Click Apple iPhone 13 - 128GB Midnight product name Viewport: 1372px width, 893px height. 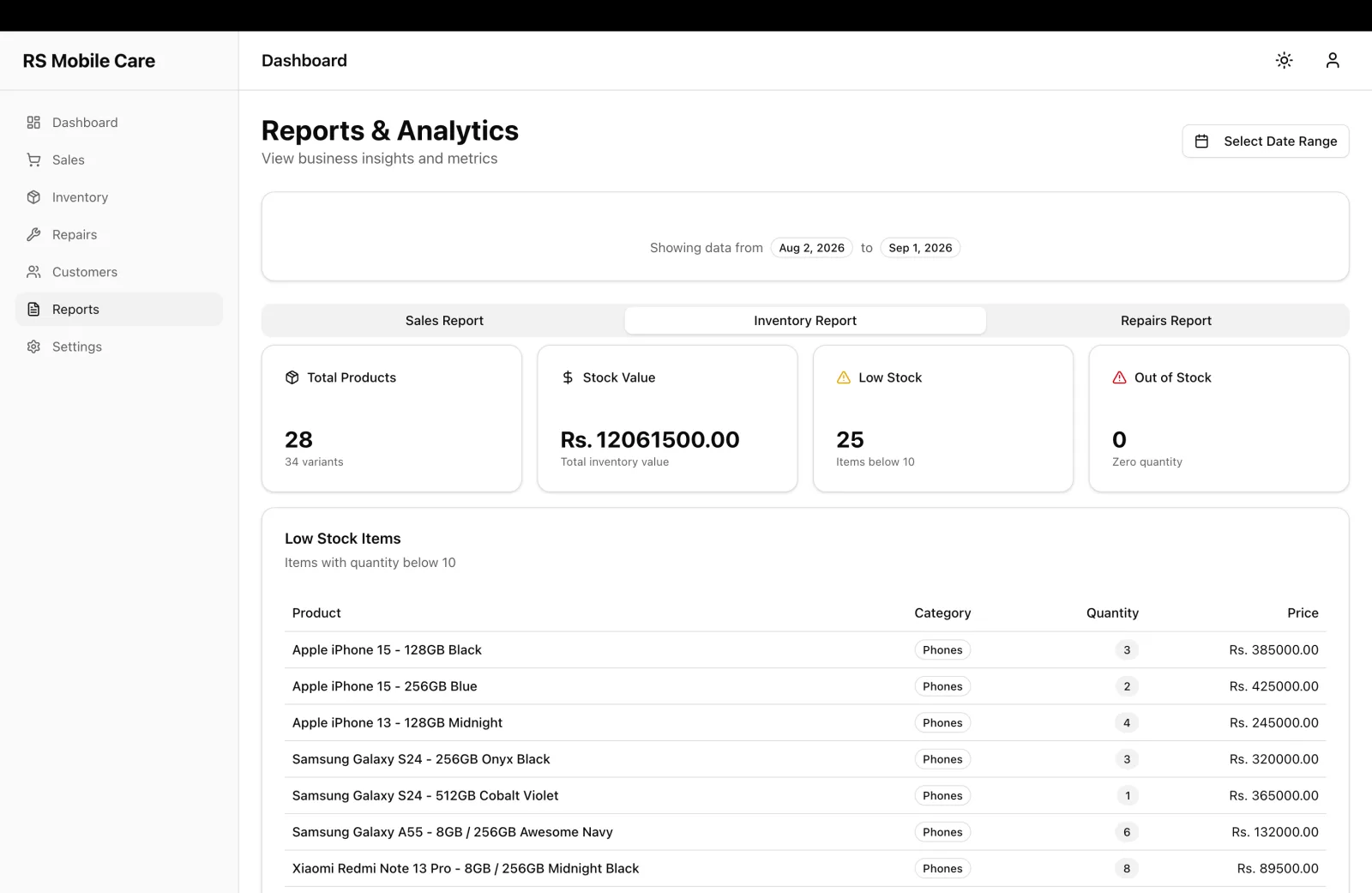pyautogui.click(x=397, y=723)
